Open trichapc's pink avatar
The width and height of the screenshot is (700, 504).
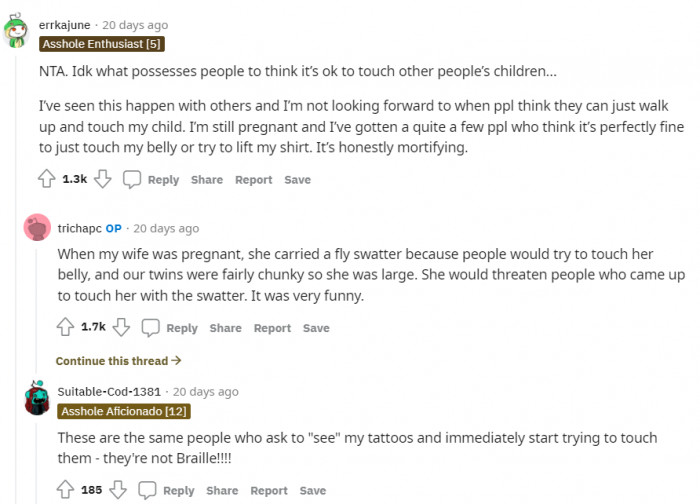(x=37, y=228)
